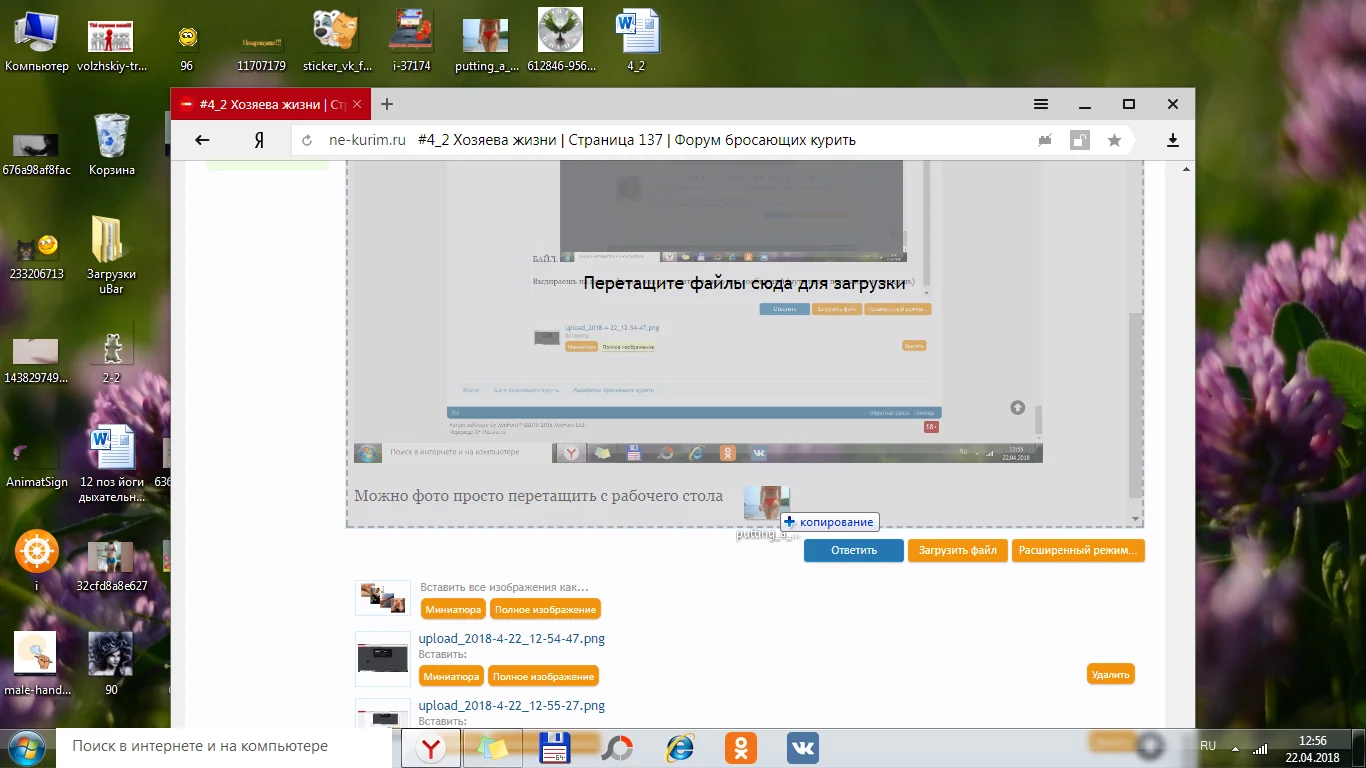This screenshot has width=1366, height=768.
Task: Open the Yandex home 'Я' button
Action: 259,140
